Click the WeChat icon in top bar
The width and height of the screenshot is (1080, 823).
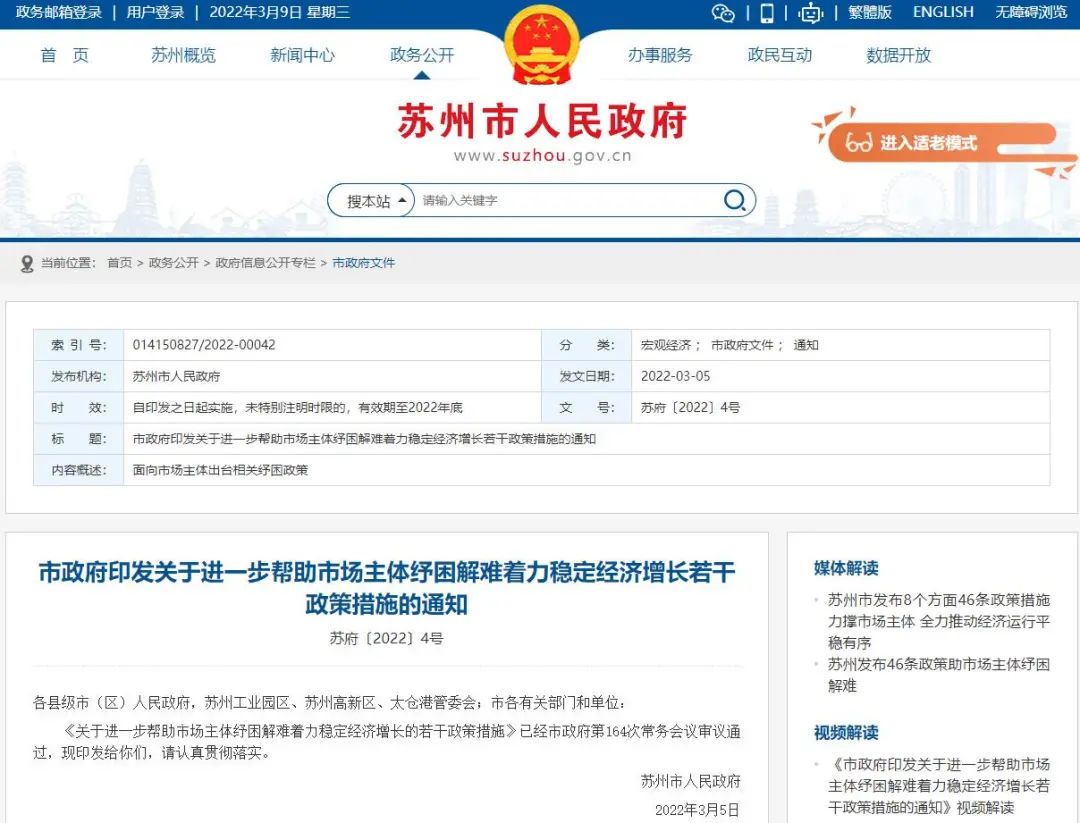(x=722, y=13)
